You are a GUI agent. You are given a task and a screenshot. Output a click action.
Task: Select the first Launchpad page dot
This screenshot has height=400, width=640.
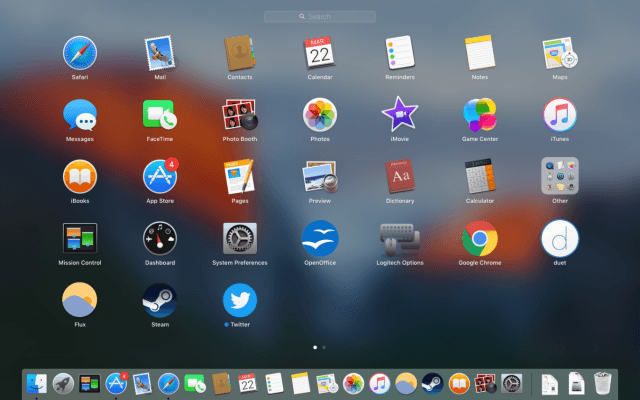click(x=315, y=347)
